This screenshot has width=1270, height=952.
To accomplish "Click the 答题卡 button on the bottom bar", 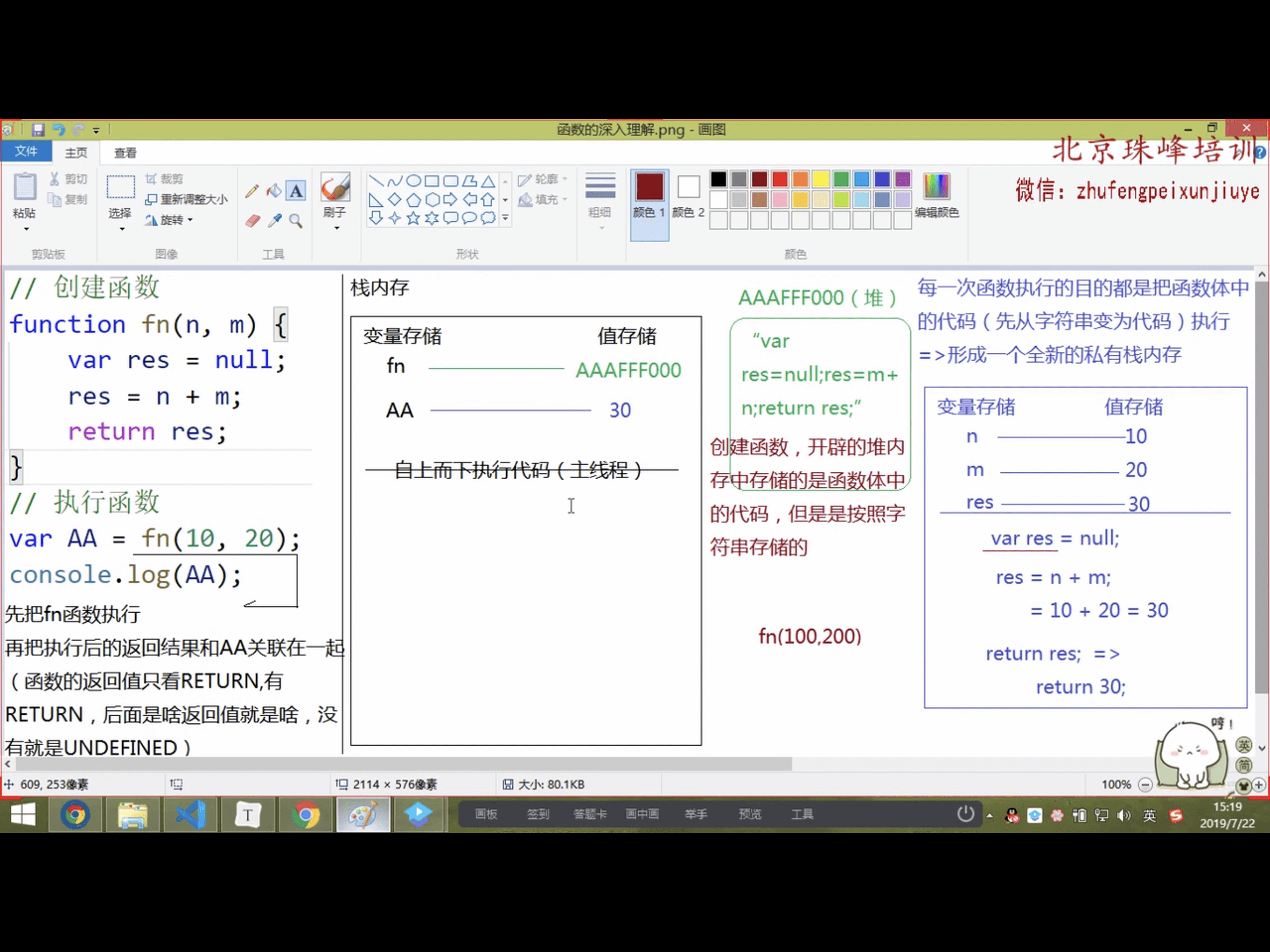I will 589,813.
